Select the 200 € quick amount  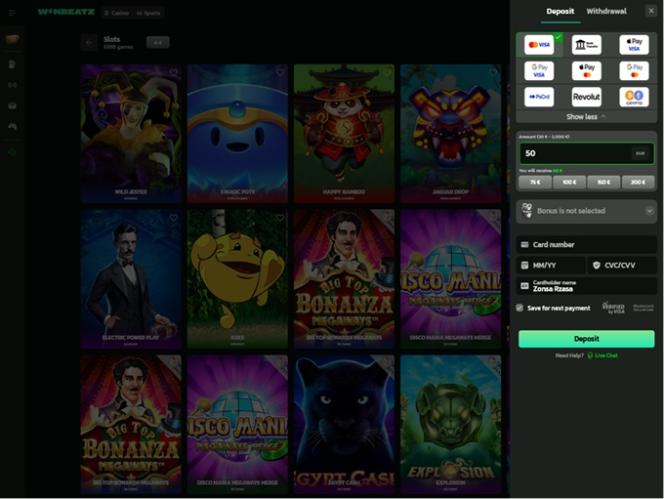pos(638,182)
